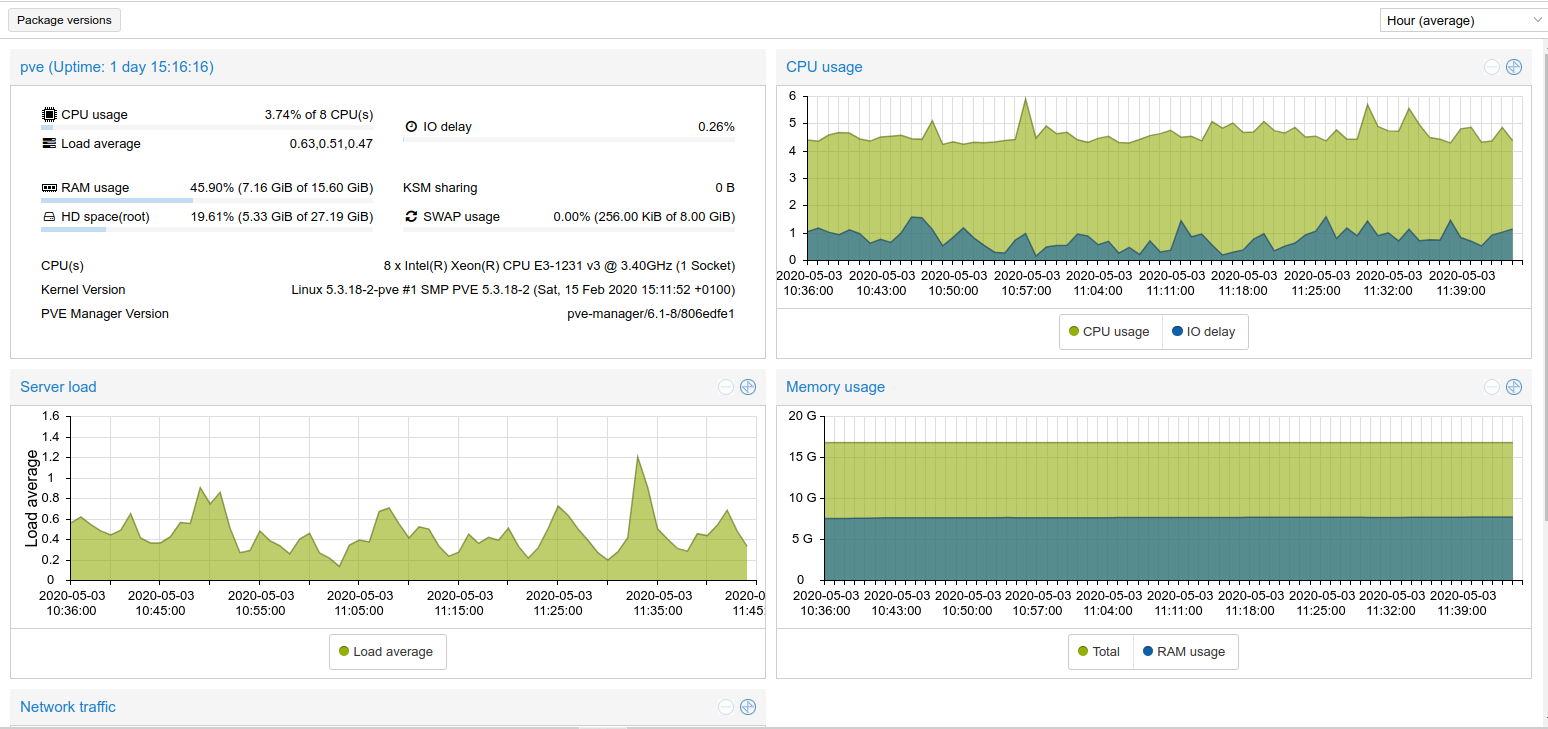
Task: Click the SWAP usage circular arrows icon
Action: (x=409, y=216)
